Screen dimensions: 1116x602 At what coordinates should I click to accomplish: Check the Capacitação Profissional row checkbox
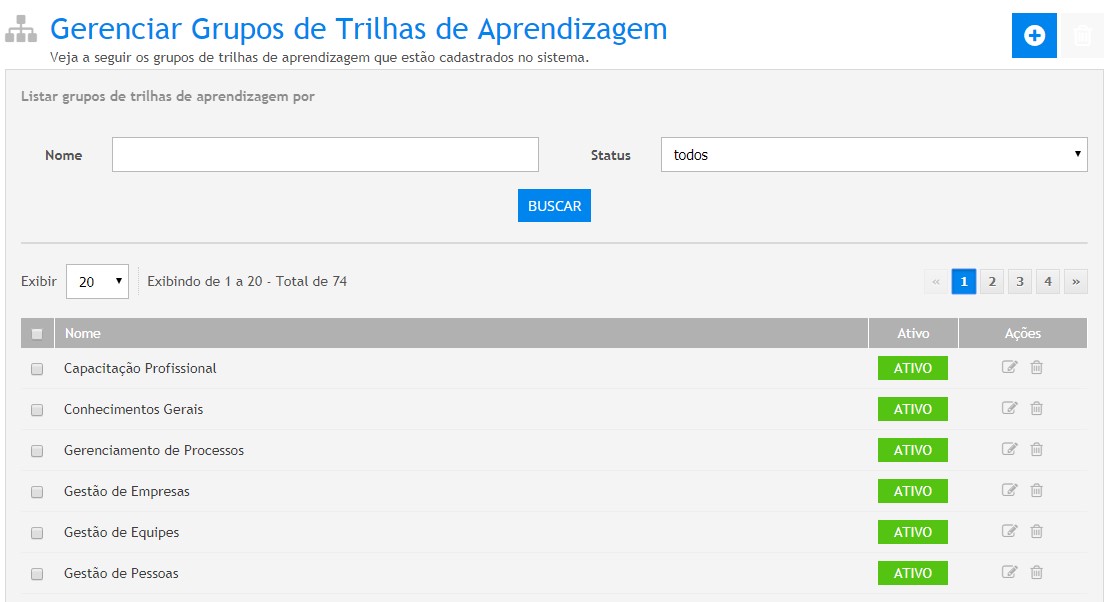coord(37,369)
